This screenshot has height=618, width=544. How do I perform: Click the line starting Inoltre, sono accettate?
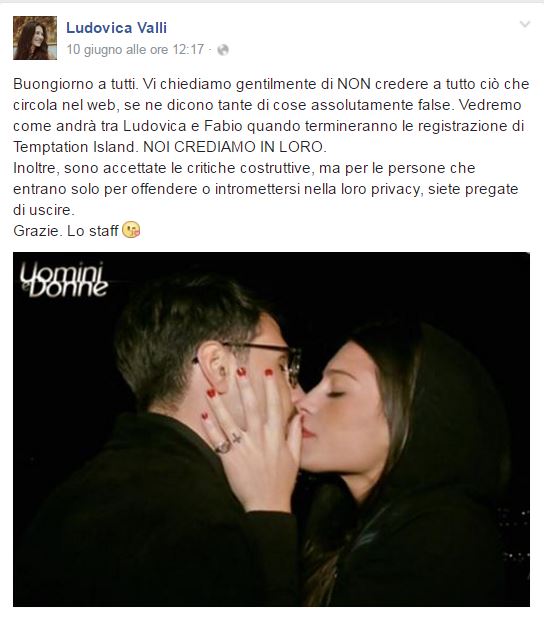tap(244, 168)
